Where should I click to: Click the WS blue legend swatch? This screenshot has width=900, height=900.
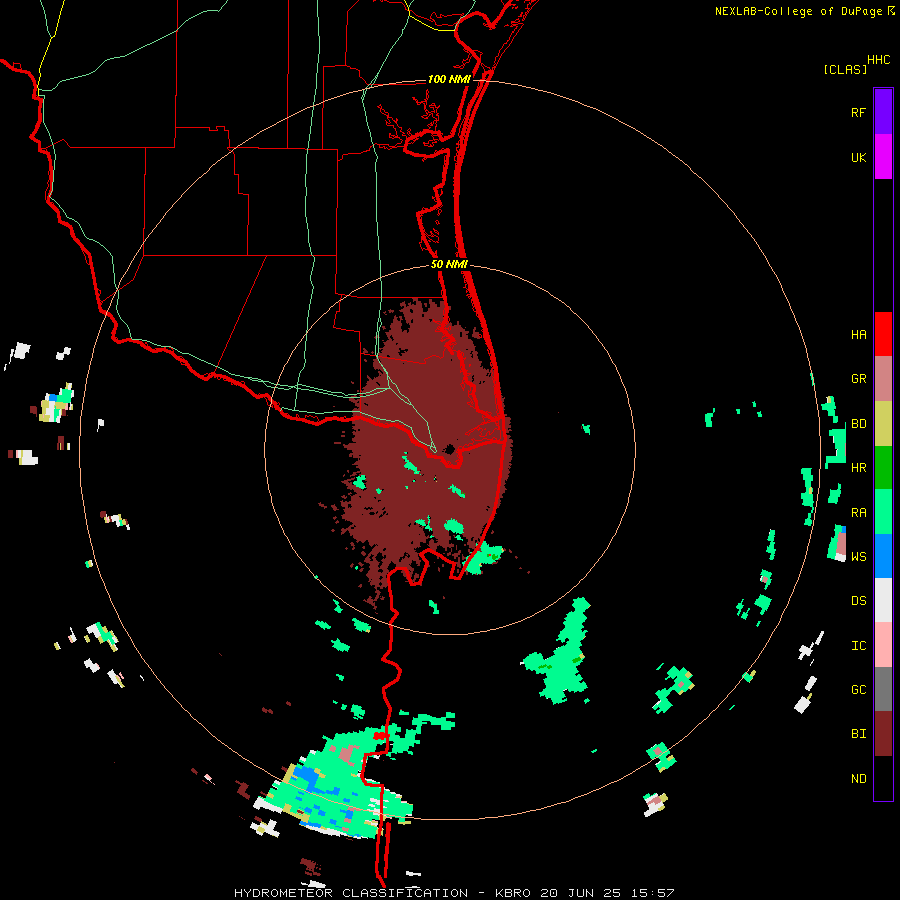click(883, 556)
